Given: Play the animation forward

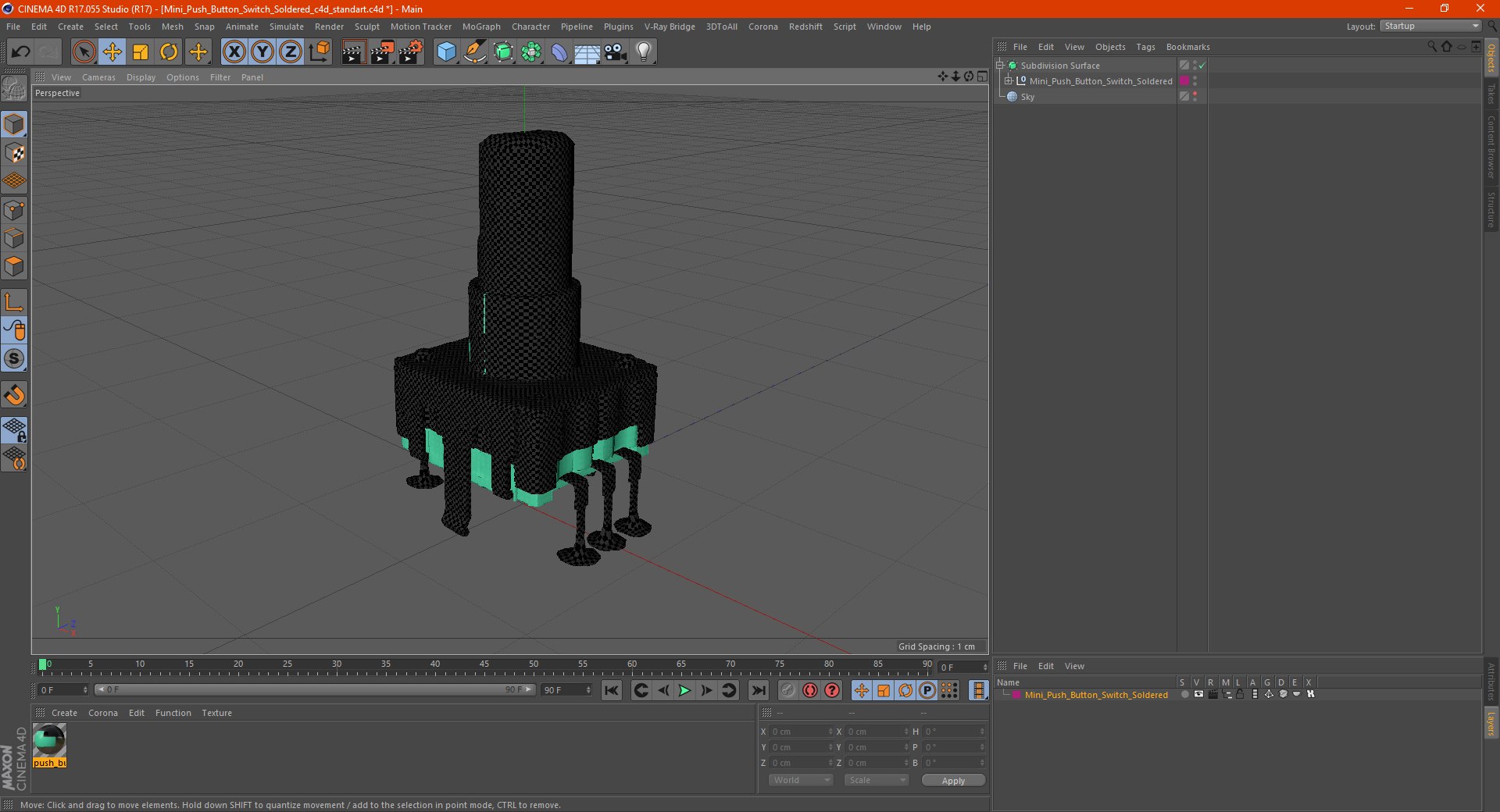Looking at the screenshot, I should (x=684, y=690).
